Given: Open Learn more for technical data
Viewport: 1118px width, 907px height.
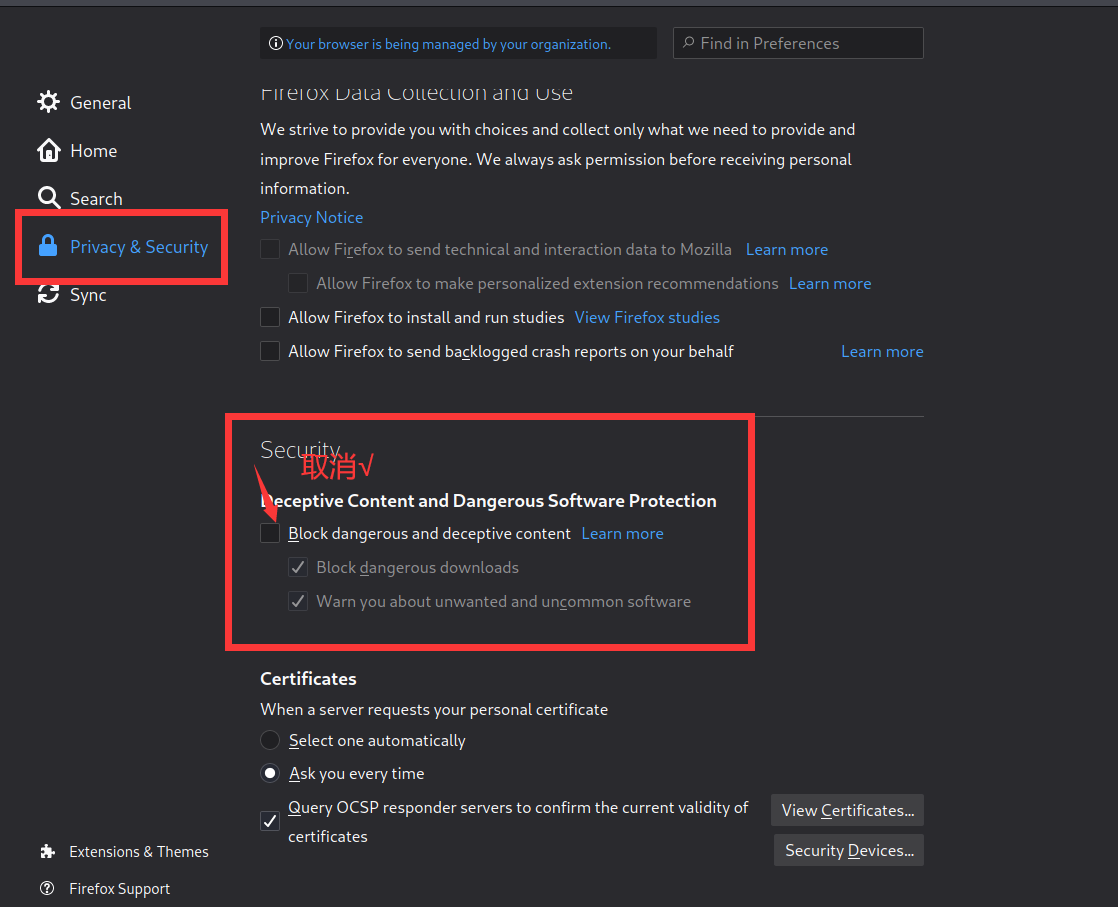Looking at the screenshot, I should (x=786, y=250).
